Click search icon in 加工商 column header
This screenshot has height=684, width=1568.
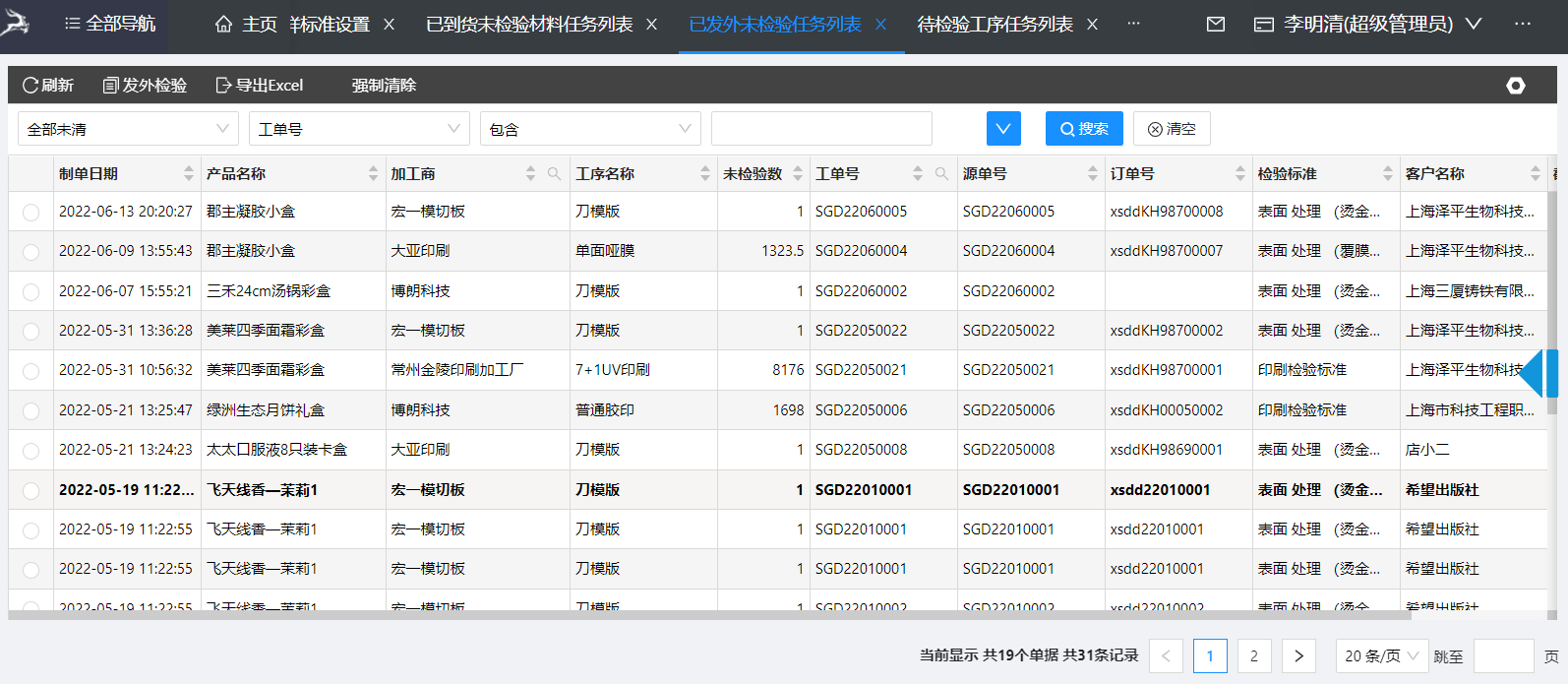pos(554,174)
